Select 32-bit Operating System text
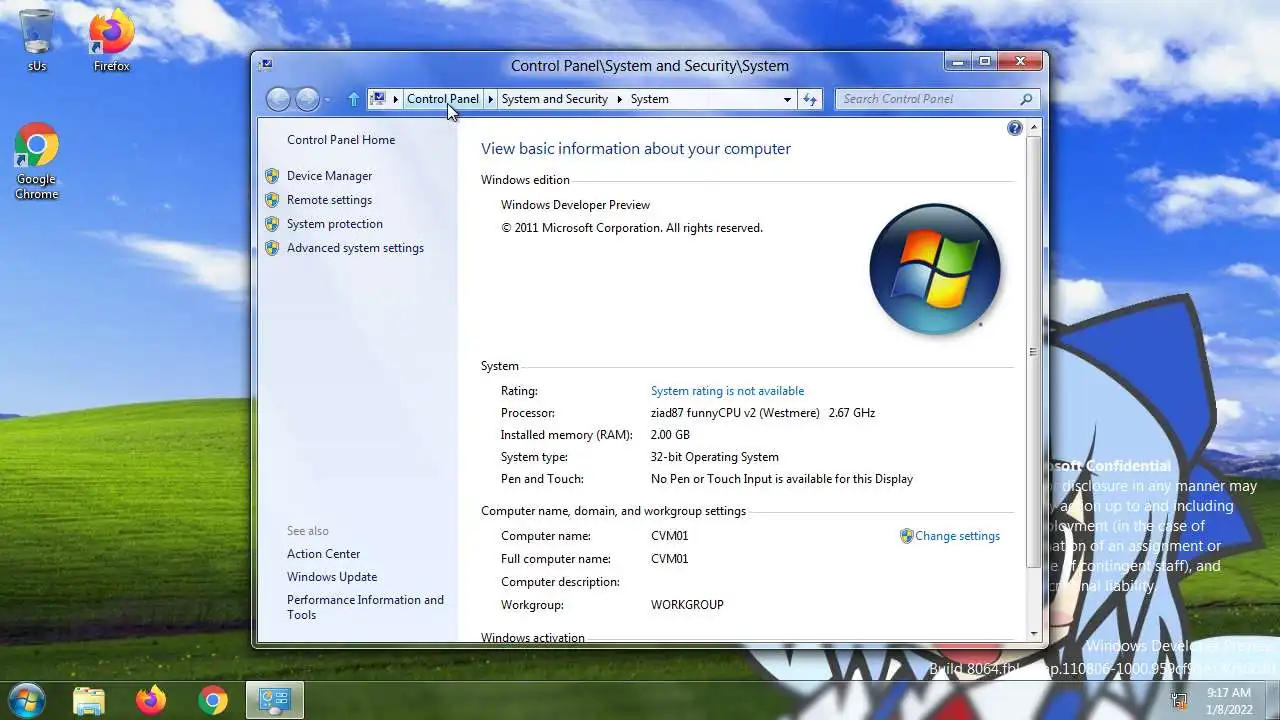 point(714,457)
